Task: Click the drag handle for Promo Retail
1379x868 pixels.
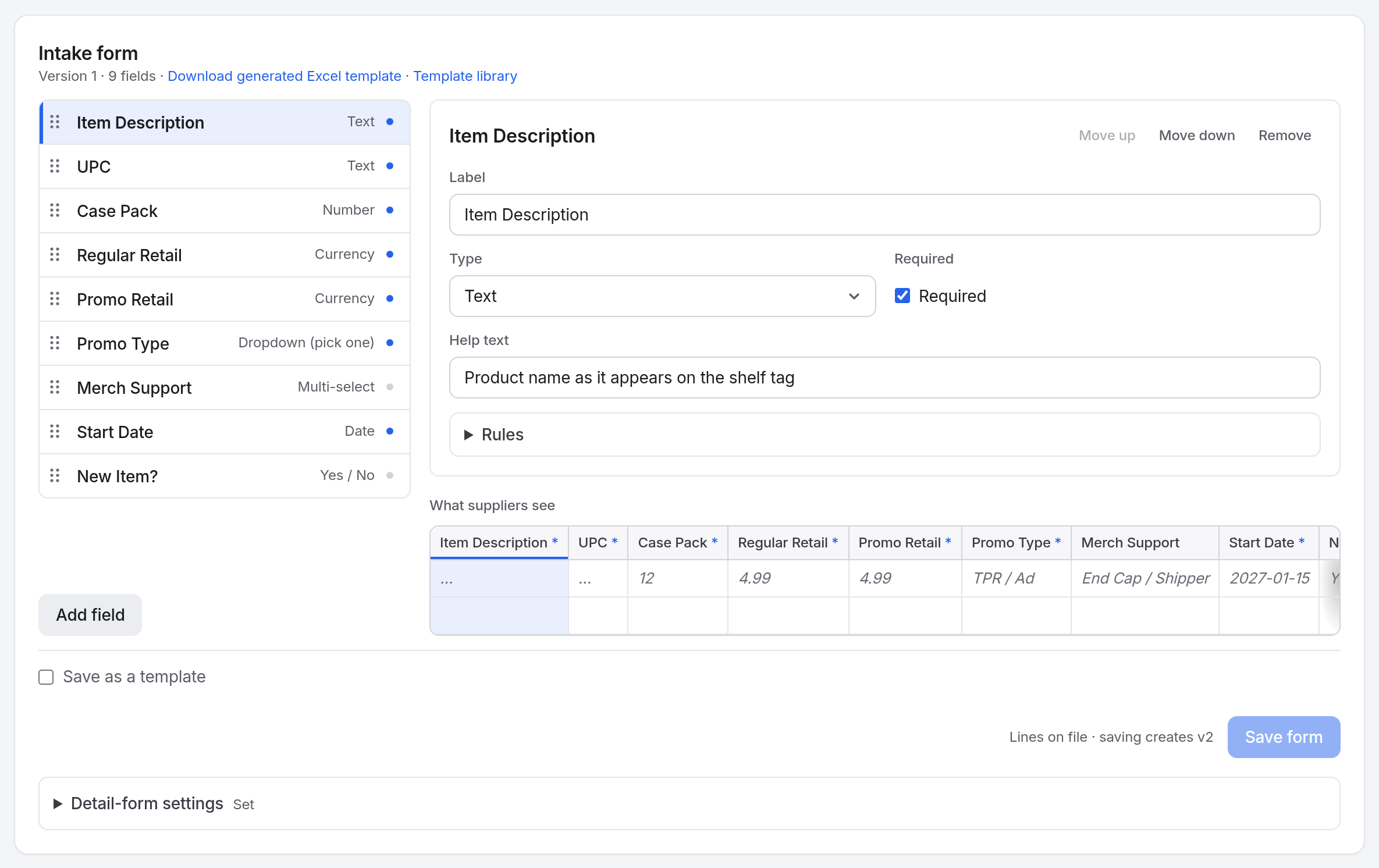Action: click(55, 299)
